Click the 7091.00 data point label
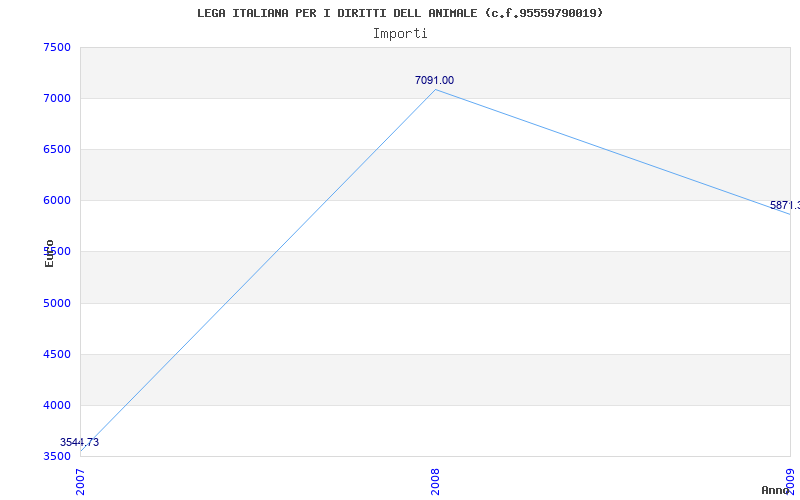 tap(434, 80)
